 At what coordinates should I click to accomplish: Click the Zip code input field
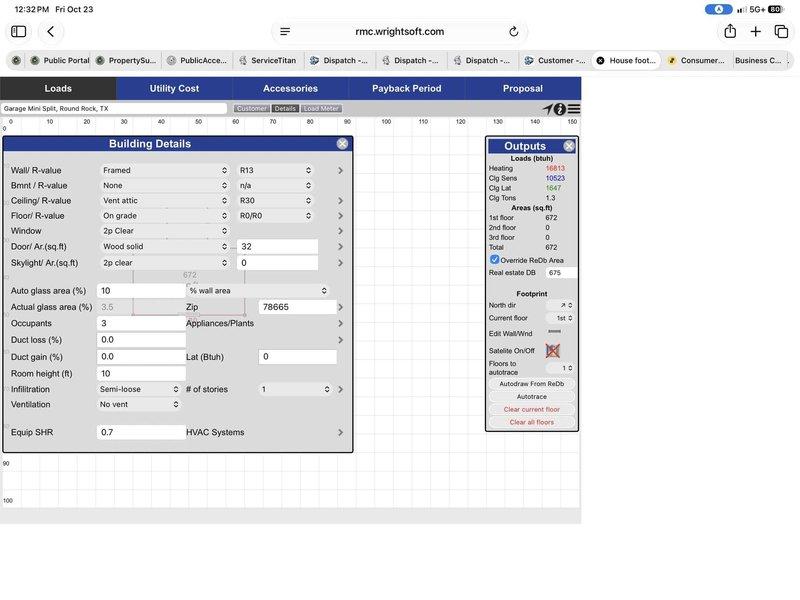point(297,307)
